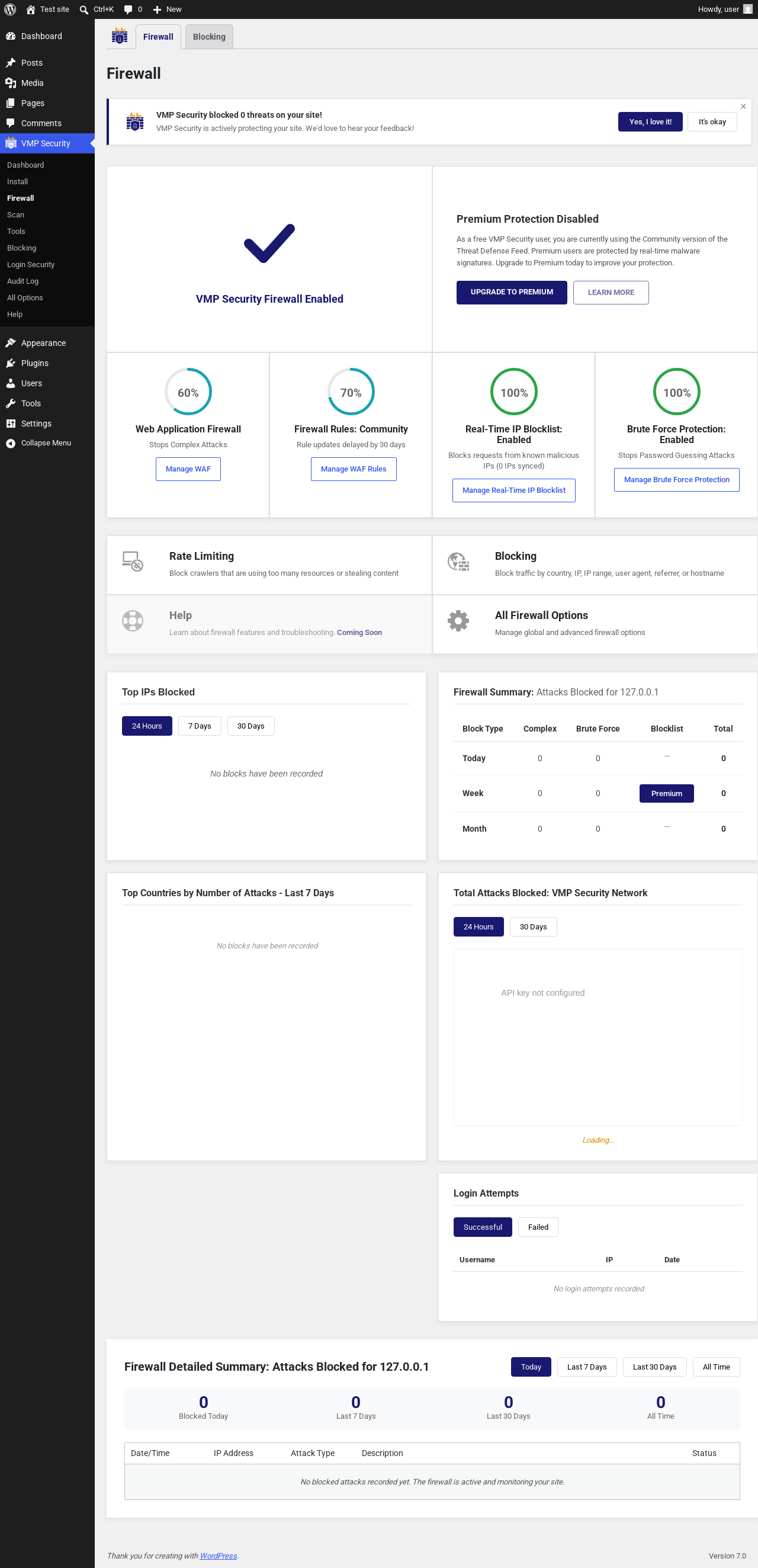Click the Blocking globe icon
Image resolution: width=758 pixels, height=1568 pixels.
coord(458,561)
